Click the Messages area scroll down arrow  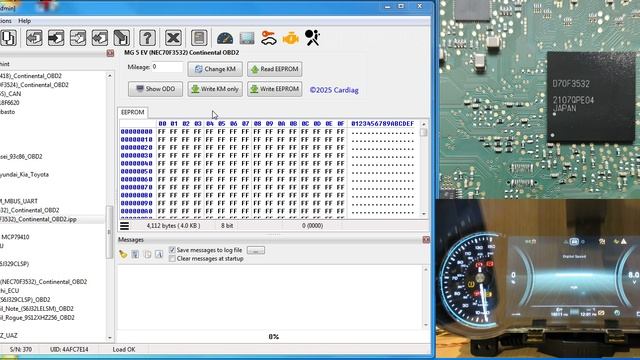coord(426,325)
